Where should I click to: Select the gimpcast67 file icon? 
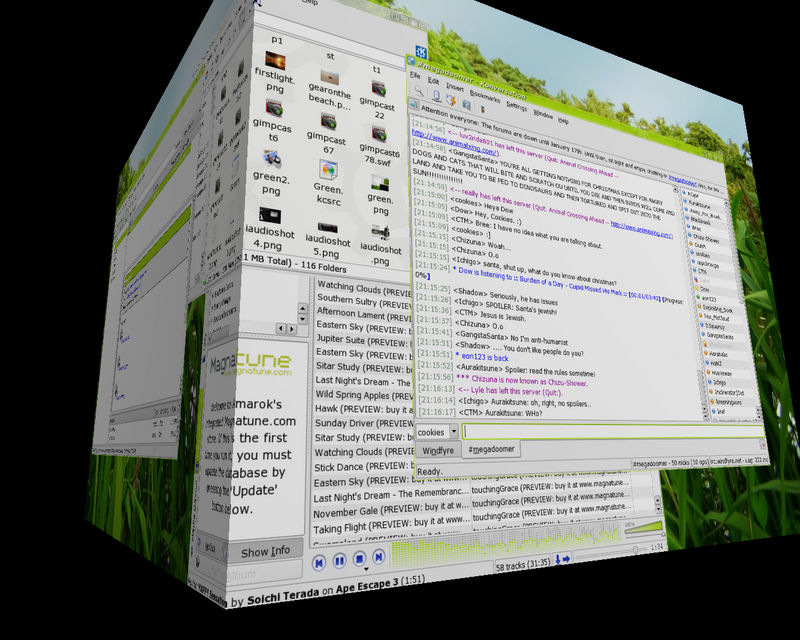click(x=328, y=121)
